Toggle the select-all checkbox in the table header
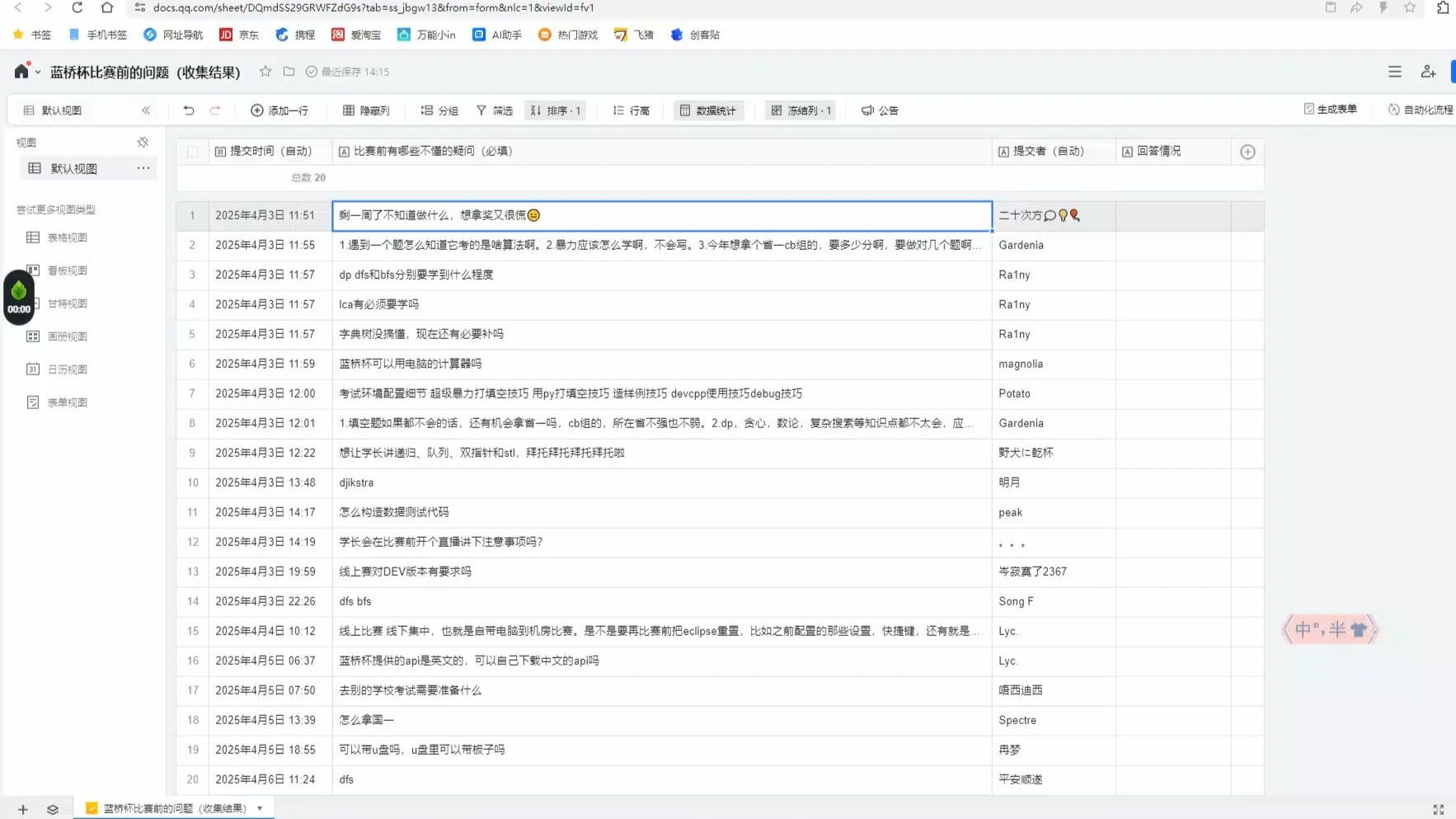This screenshot has width=1456, height=819. [192, 151]
